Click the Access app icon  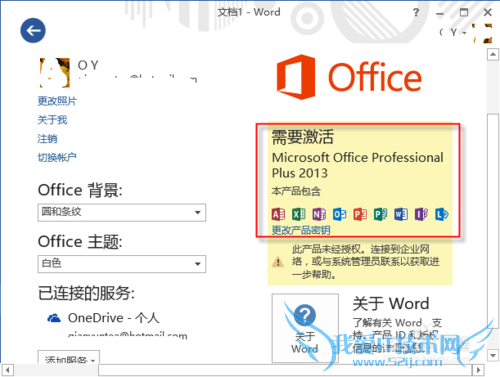(278, 214)
